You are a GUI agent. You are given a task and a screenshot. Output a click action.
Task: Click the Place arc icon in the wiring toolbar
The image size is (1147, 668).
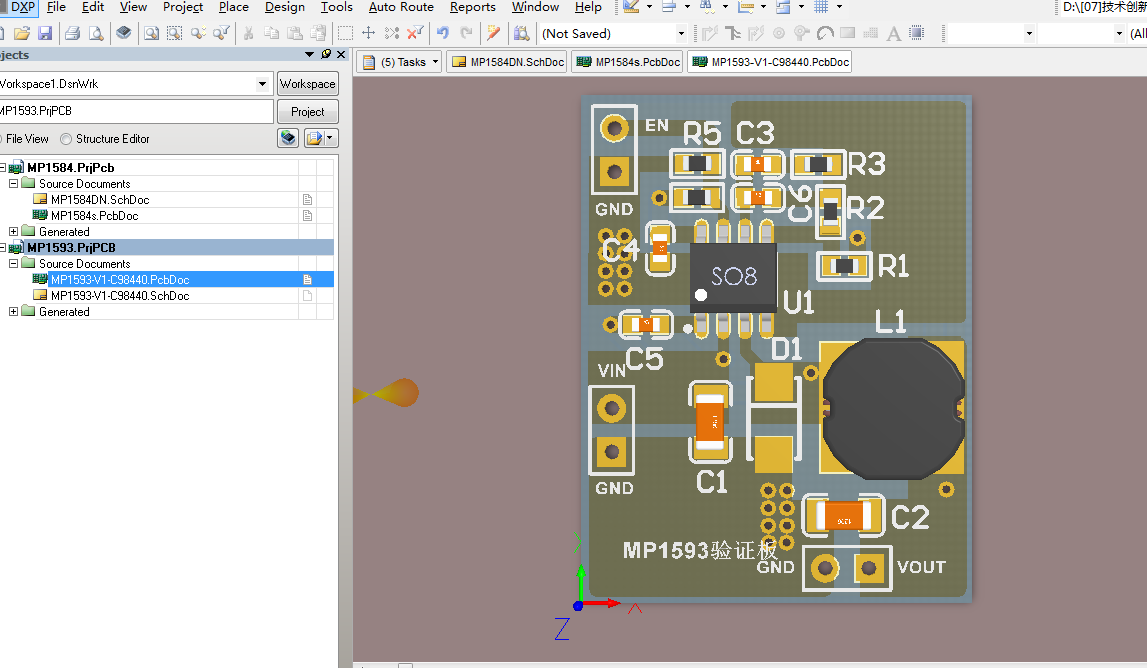click(825, 33)
